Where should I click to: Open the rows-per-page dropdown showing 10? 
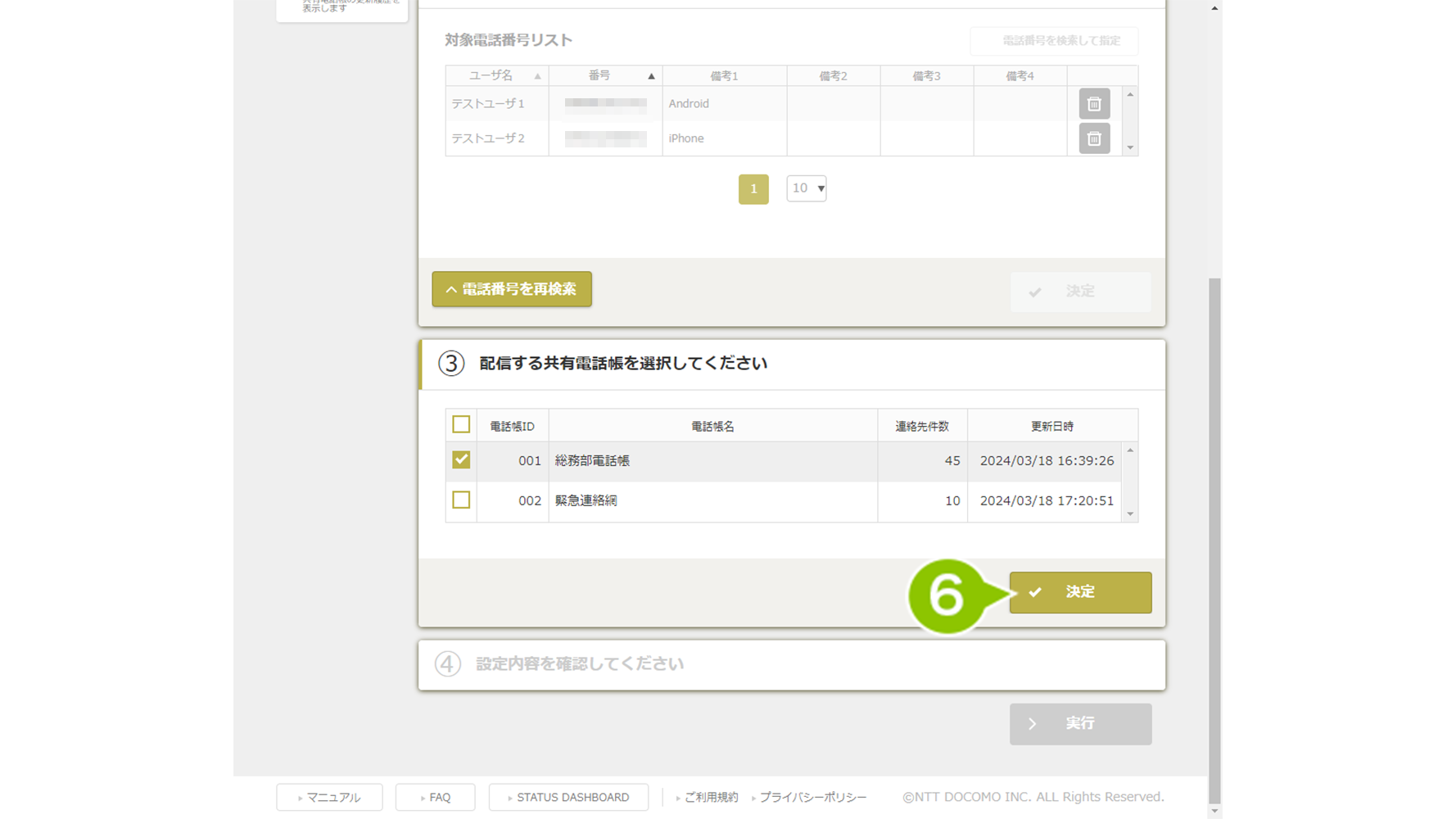[806, 188]
